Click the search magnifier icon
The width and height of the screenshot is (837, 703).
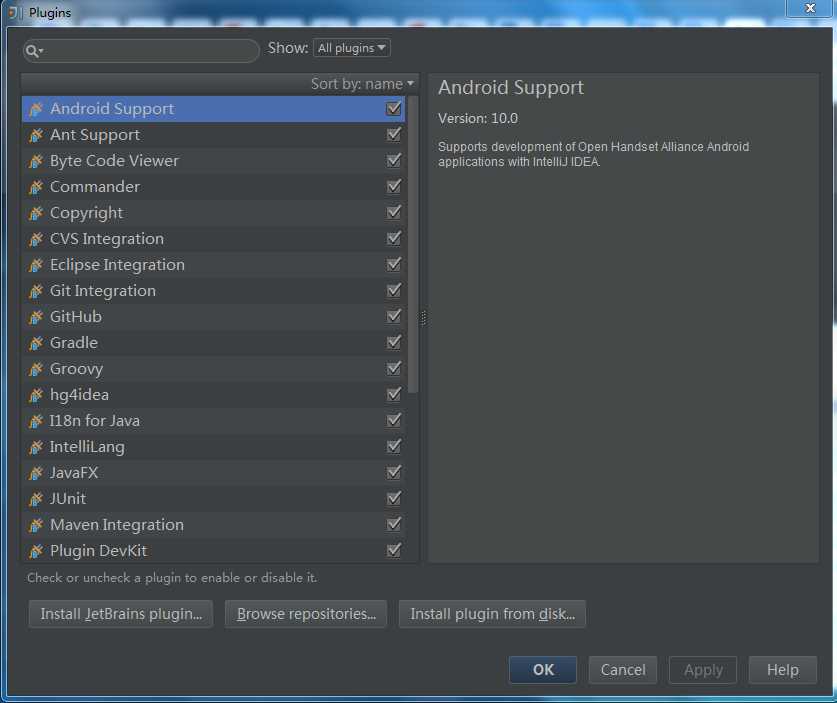34,51
